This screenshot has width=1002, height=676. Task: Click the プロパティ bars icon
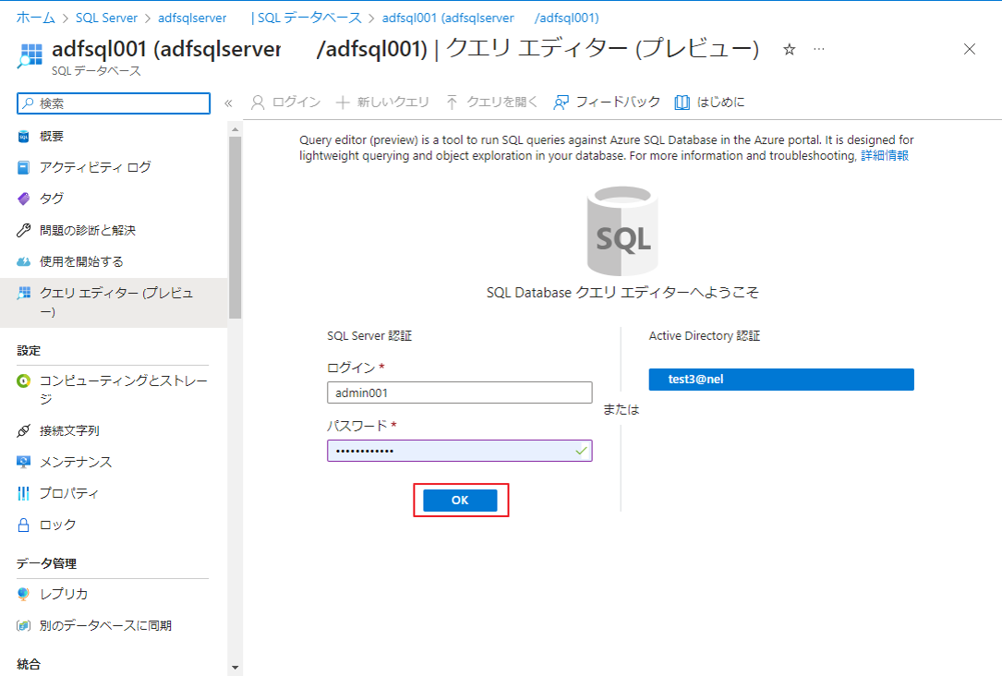tap(24, 493)
